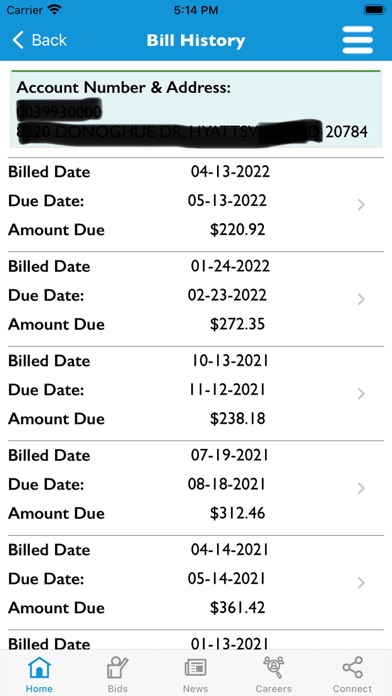Viewport: 392px width, 696px height.
Task: Open the Careers people-search icon
Action: click(273, 668)
